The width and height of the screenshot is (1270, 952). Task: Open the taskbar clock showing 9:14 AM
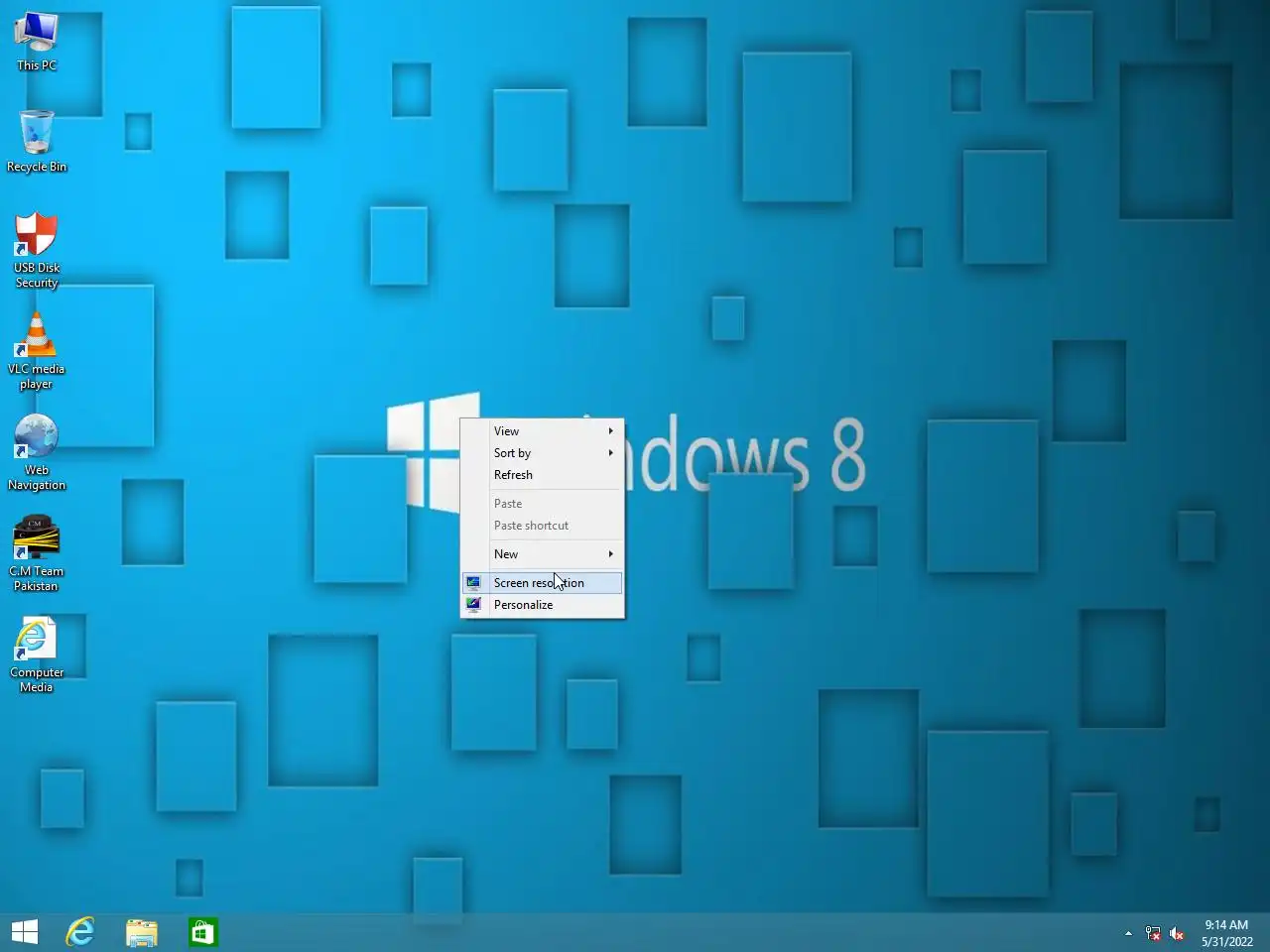(x=1227, y=933)
